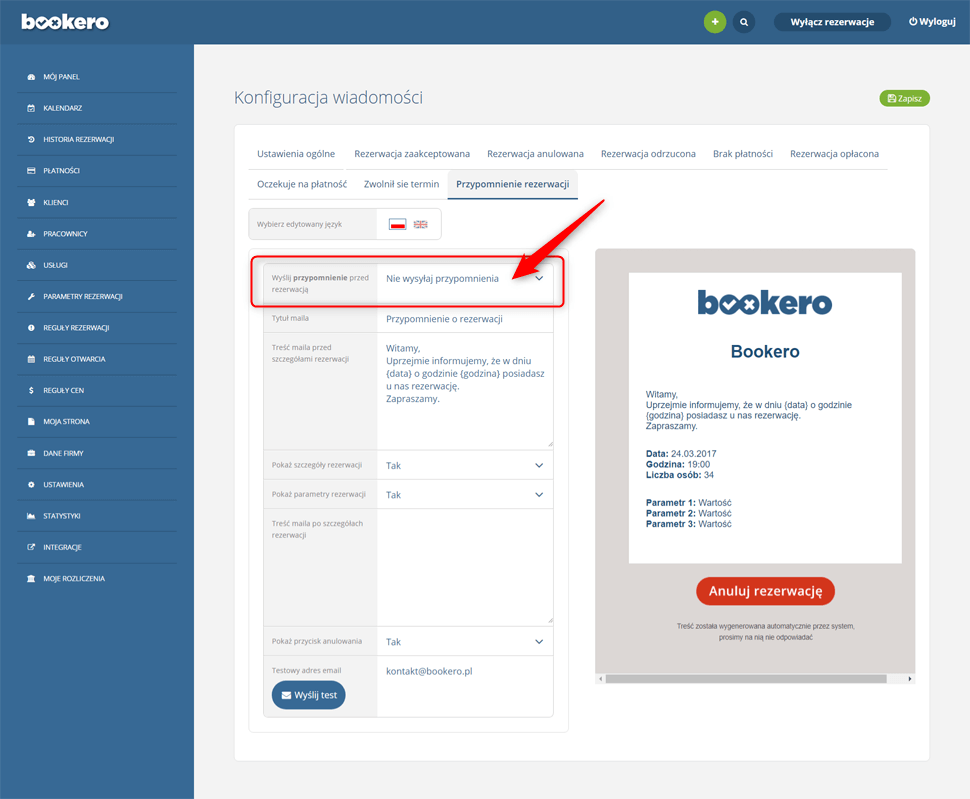Viewport: 970px width, 799px height.
Task: Click the Wyślij test button
Action: [309, 695]
